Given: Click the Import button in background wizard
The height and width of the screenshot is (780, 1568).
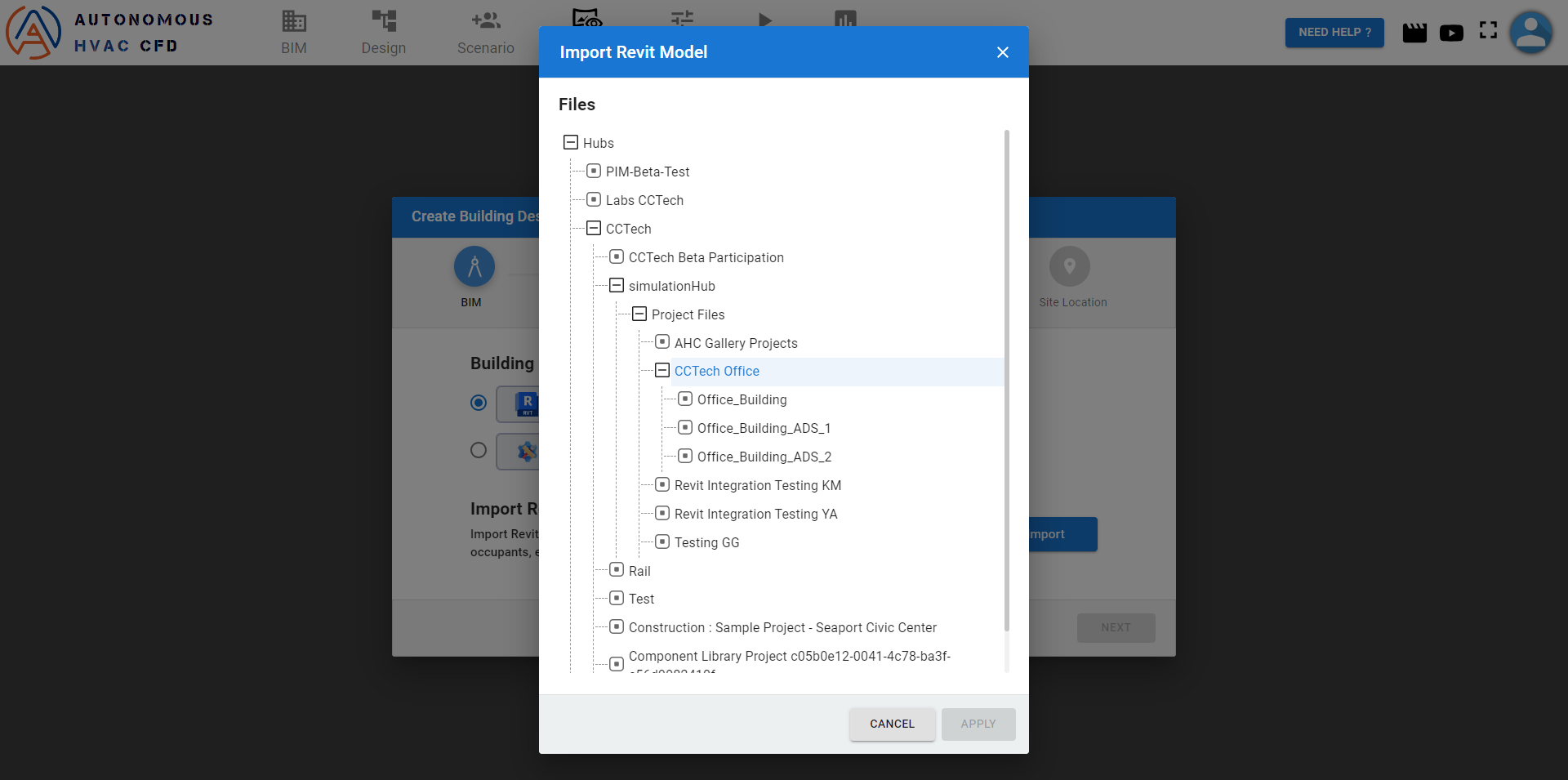Looking at the screenshot, I should 1062,534.
